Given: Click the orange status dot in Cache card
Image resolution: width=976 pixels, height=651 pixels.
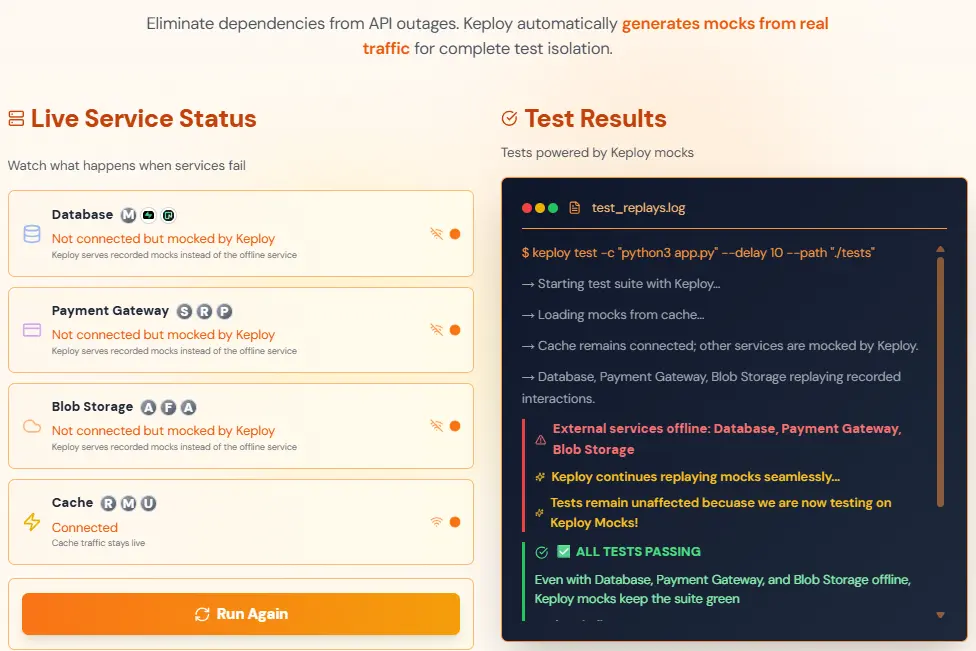Looking at the screenshot, I should tap(455, 522).
